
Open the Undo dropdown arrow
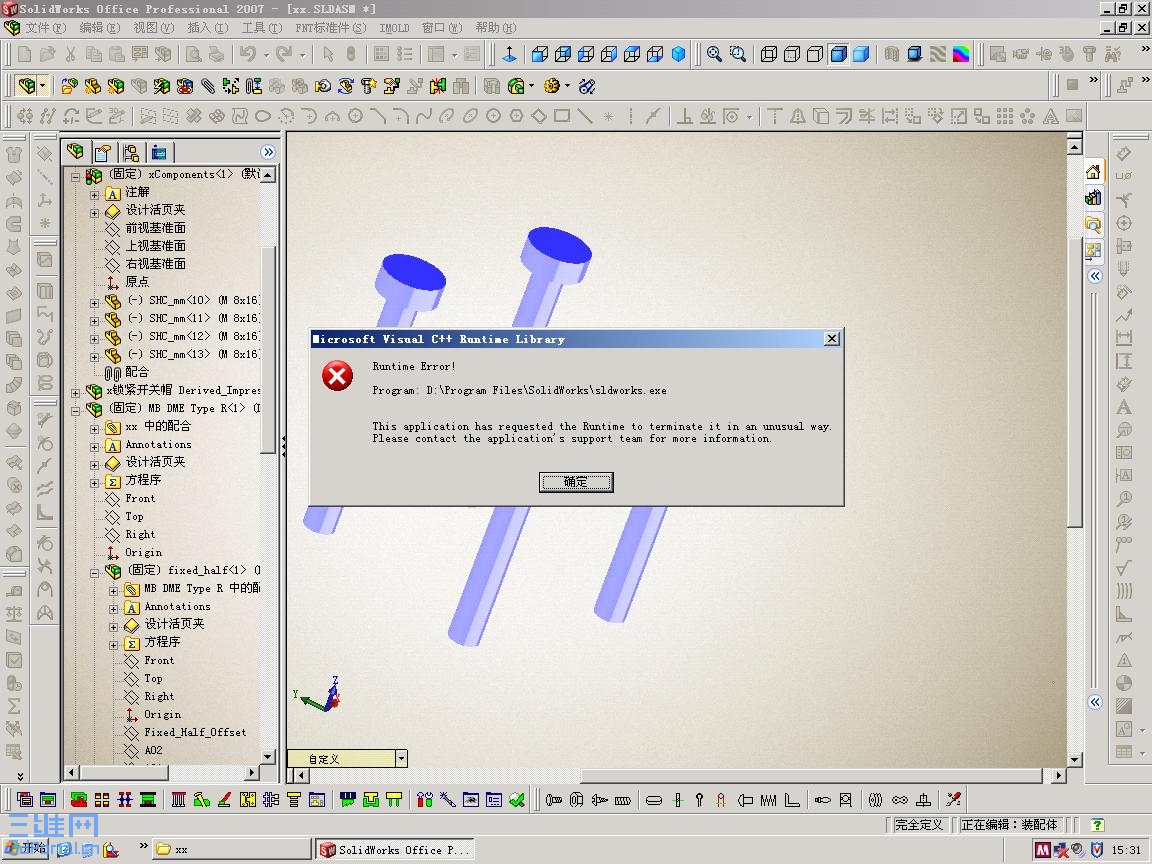pyautogui.click(x=266, y=54)
